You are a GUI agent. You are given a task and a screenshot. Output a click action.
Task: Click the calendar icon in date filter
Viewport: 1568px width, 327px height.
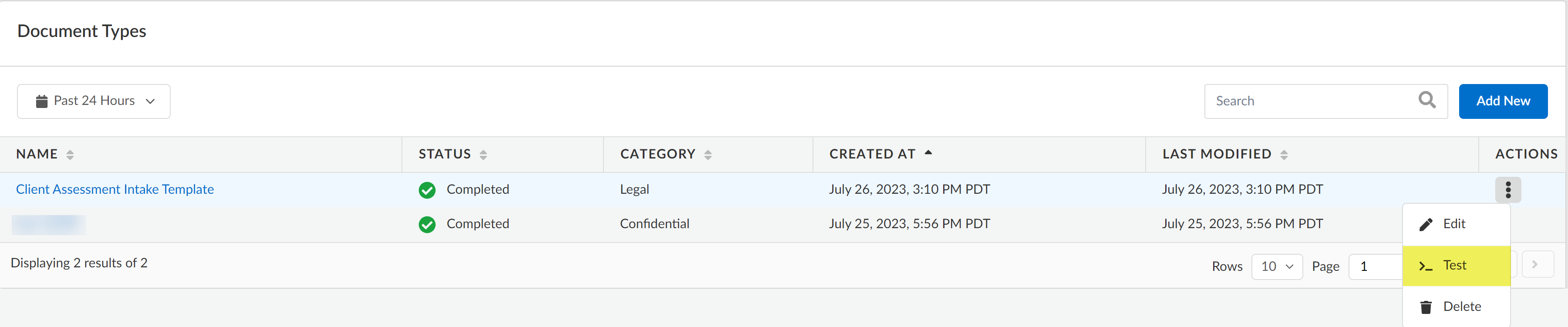coord(41,101)
